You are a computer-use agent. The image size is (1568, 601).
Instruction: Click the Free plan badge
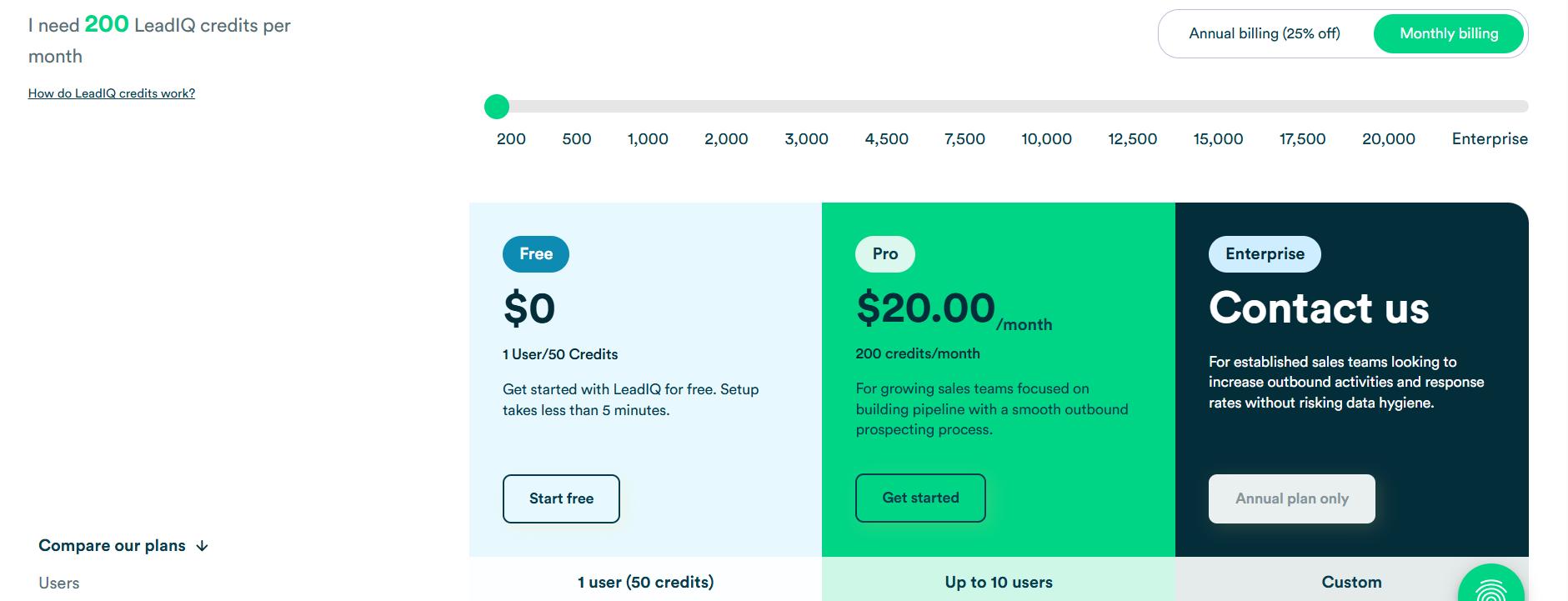pyautogui.click(x=534, y=253)
